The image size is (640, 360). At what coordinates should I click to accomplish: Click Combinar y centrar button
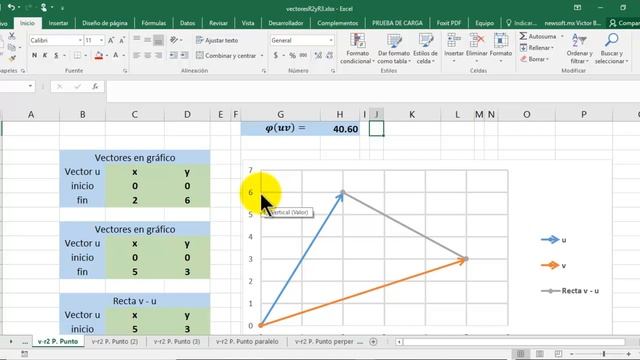226,56
